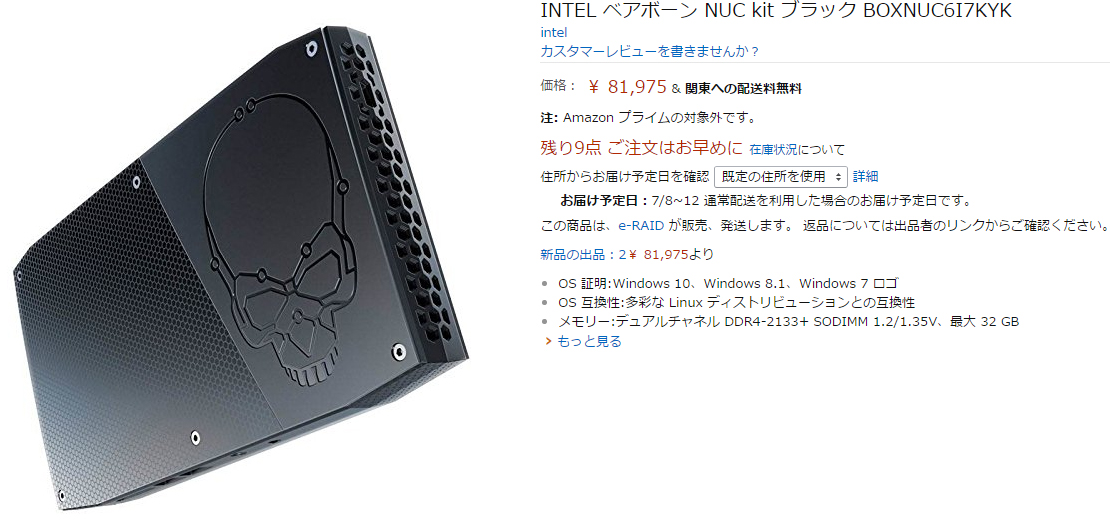Viewport: 1110px width, 522px height.
Task: Click the カスタマーレビューを書きませんか link
Action: (x=650, y=52)
